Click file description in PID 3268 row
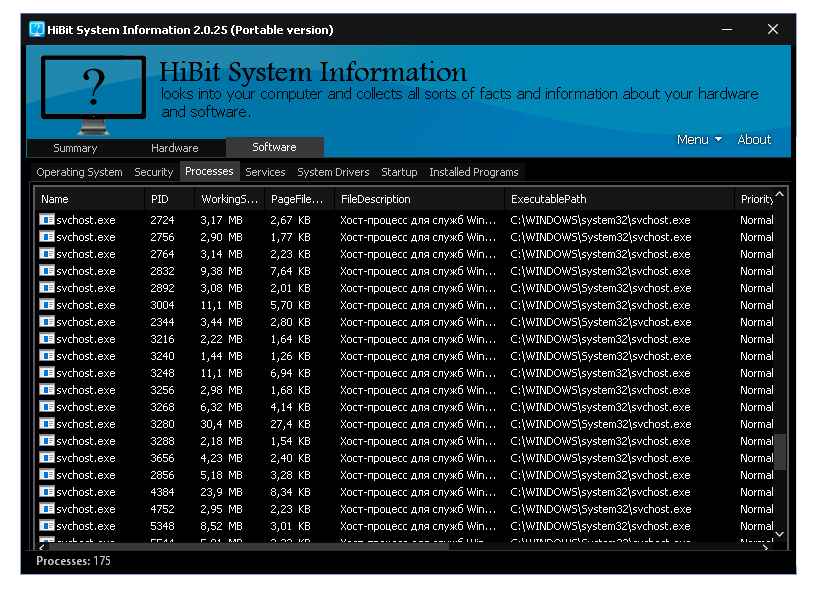The height and width of the screenshot is (591, 814). [418, 407]
